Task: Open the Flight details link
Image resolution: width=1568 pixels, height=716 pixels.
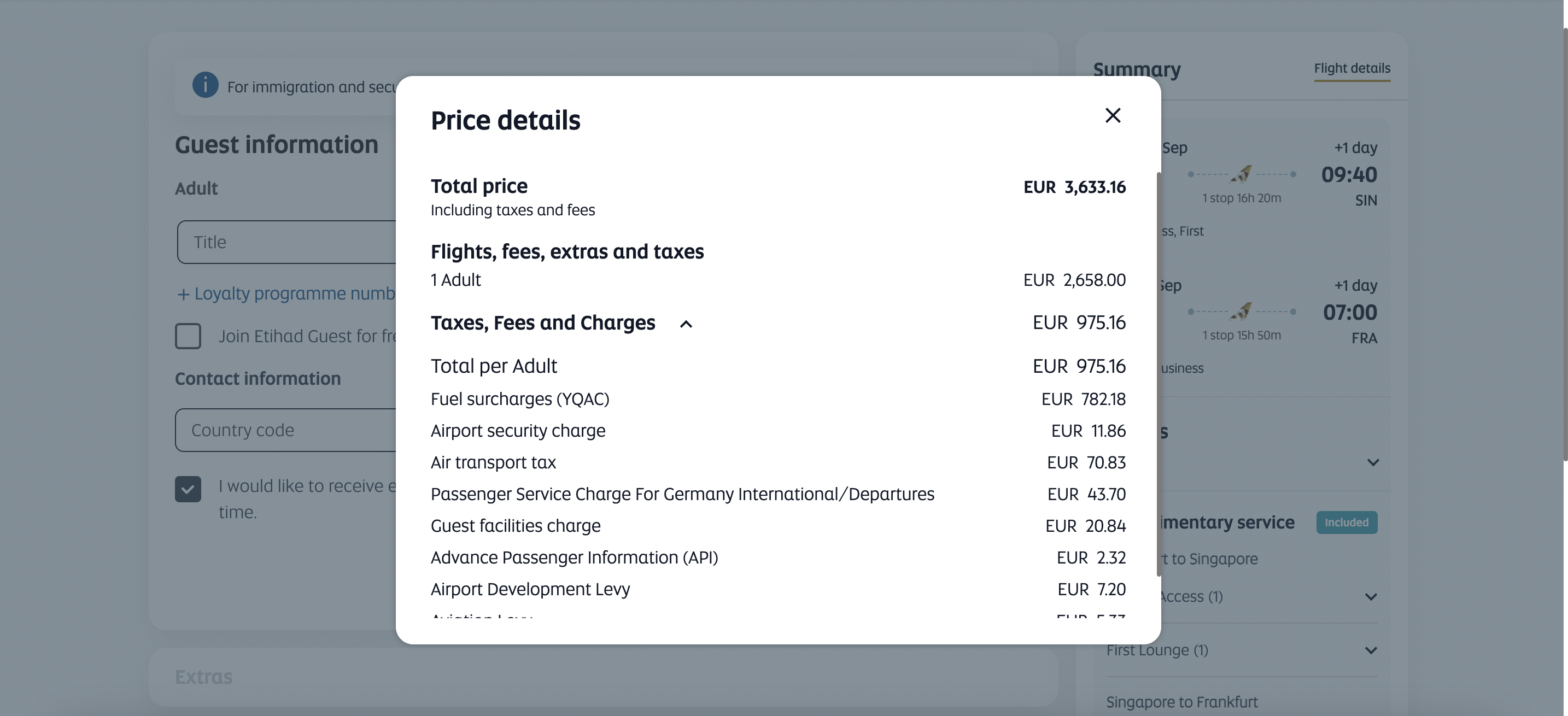Action: click(x=1351, y=68)
